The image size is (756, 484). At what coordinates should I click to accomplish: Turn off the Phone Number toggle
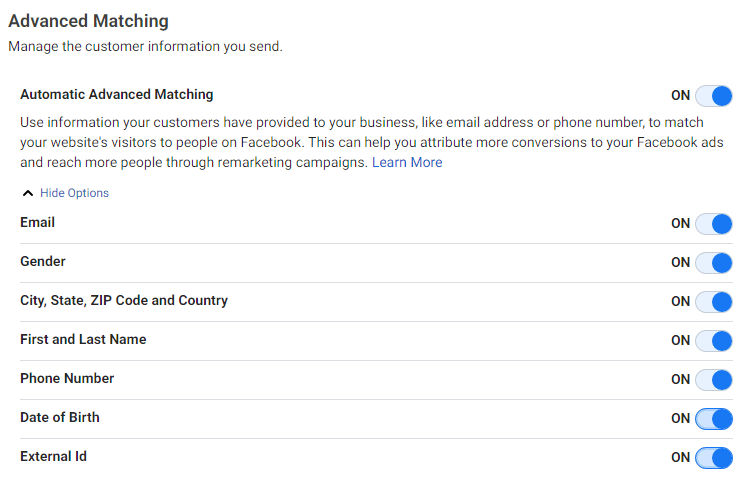point(714,380)
